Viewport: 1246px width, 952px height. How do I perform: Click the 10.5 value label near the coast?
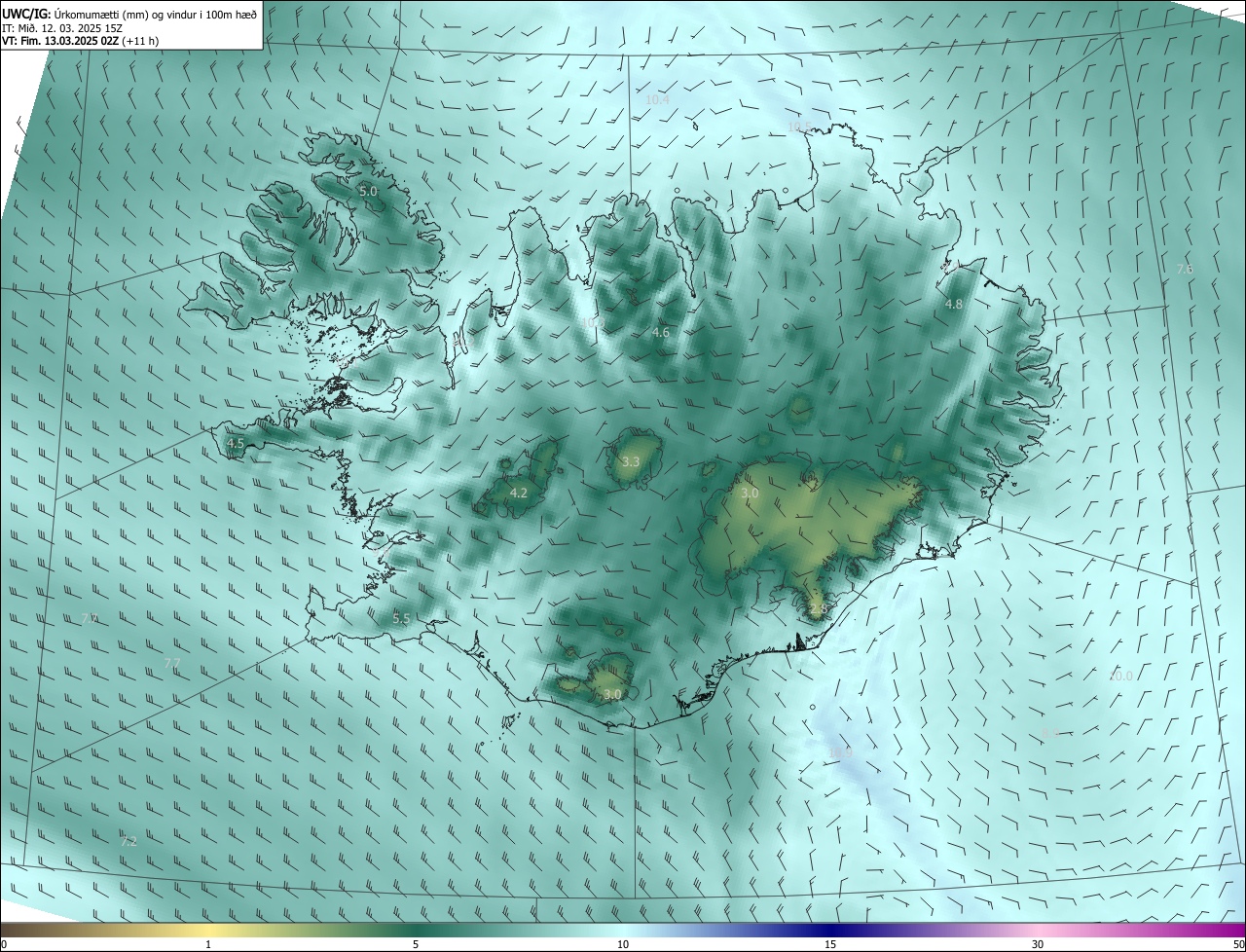799,127
